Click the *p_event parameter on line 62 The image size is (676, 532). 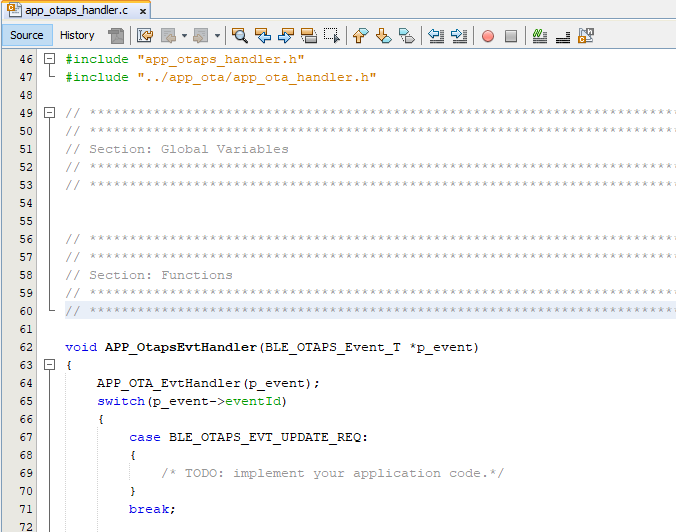440,347
